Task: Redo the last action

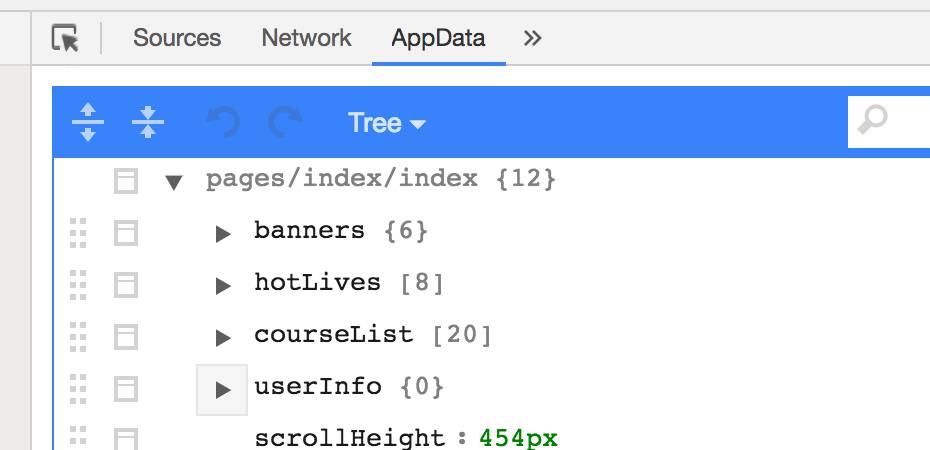Action: tap(285, 122)
